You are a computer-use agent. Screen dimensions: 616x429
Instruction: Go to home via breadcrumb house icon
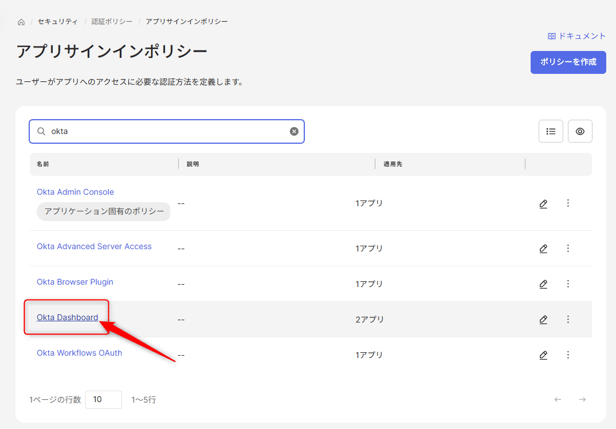tap(21, 22)
